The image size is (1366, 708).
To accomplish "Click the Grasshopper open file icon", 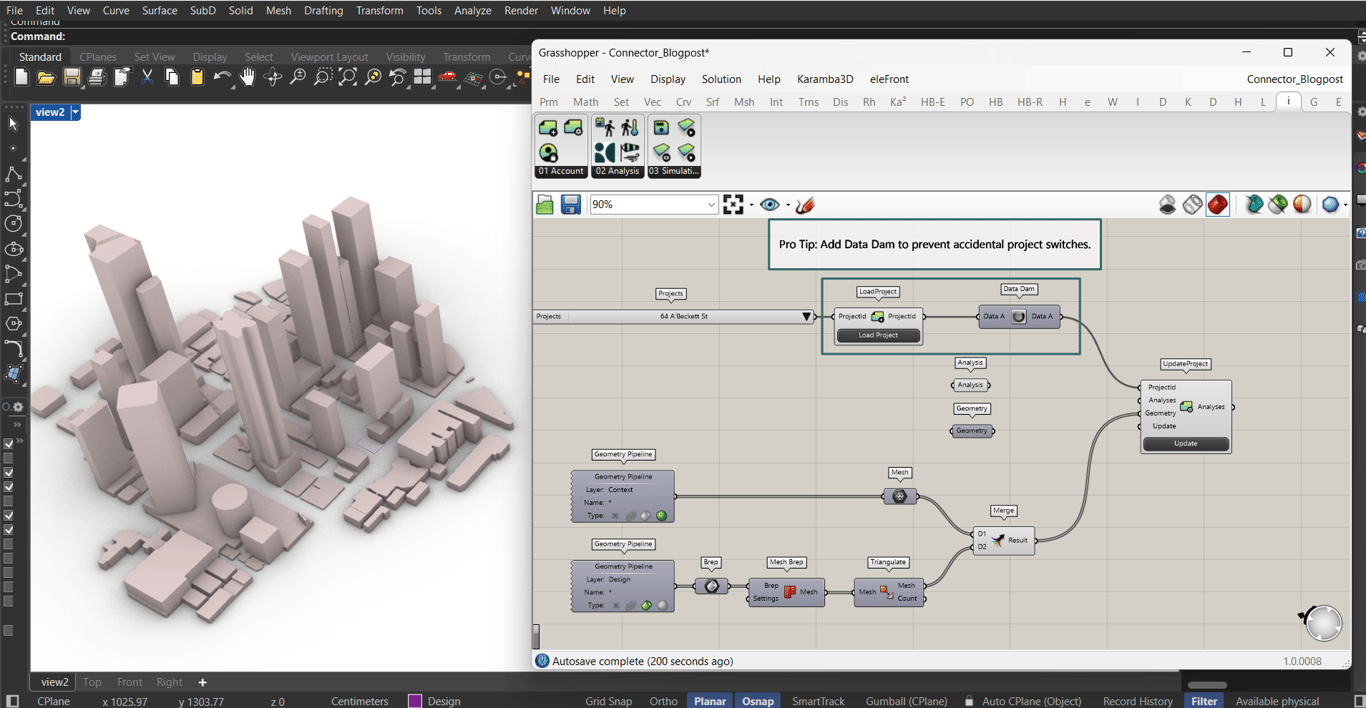I will (545, 205).
